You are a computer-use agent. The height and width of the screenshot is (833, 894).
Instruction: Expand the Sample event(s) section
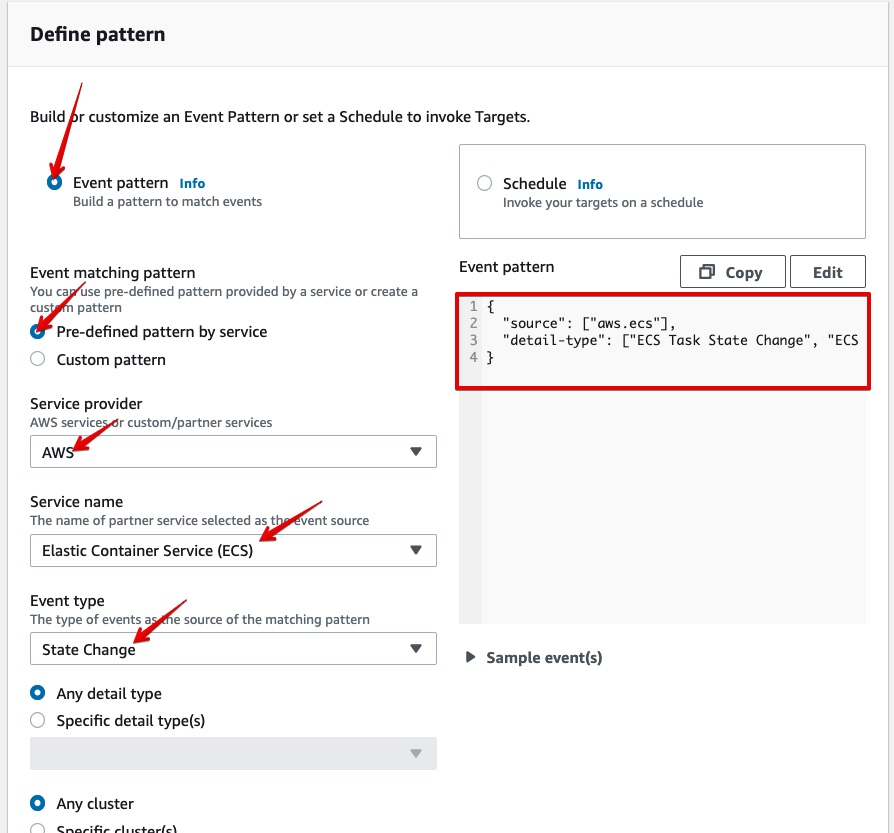click(535, 657)
